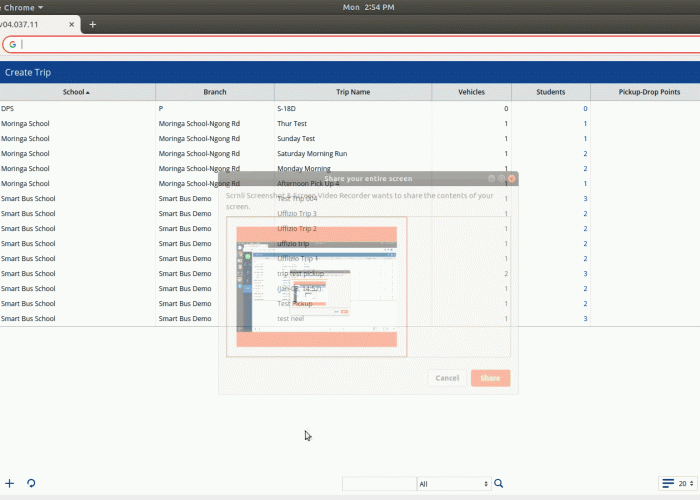Click the refresh icon in bottom bar
This screenshot has height=500, width=700.
[32, 483]
